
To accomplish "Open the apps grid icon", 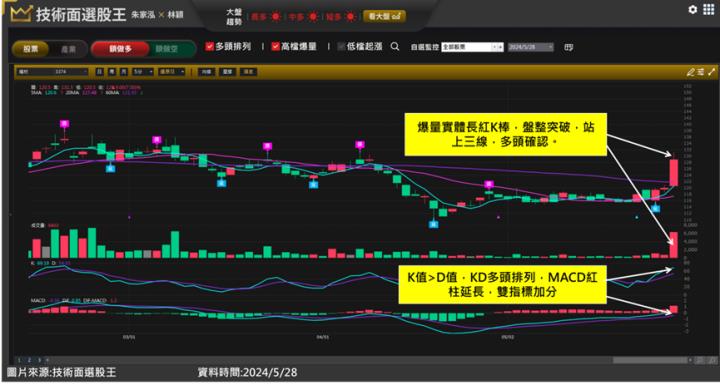I will (709, 9).
